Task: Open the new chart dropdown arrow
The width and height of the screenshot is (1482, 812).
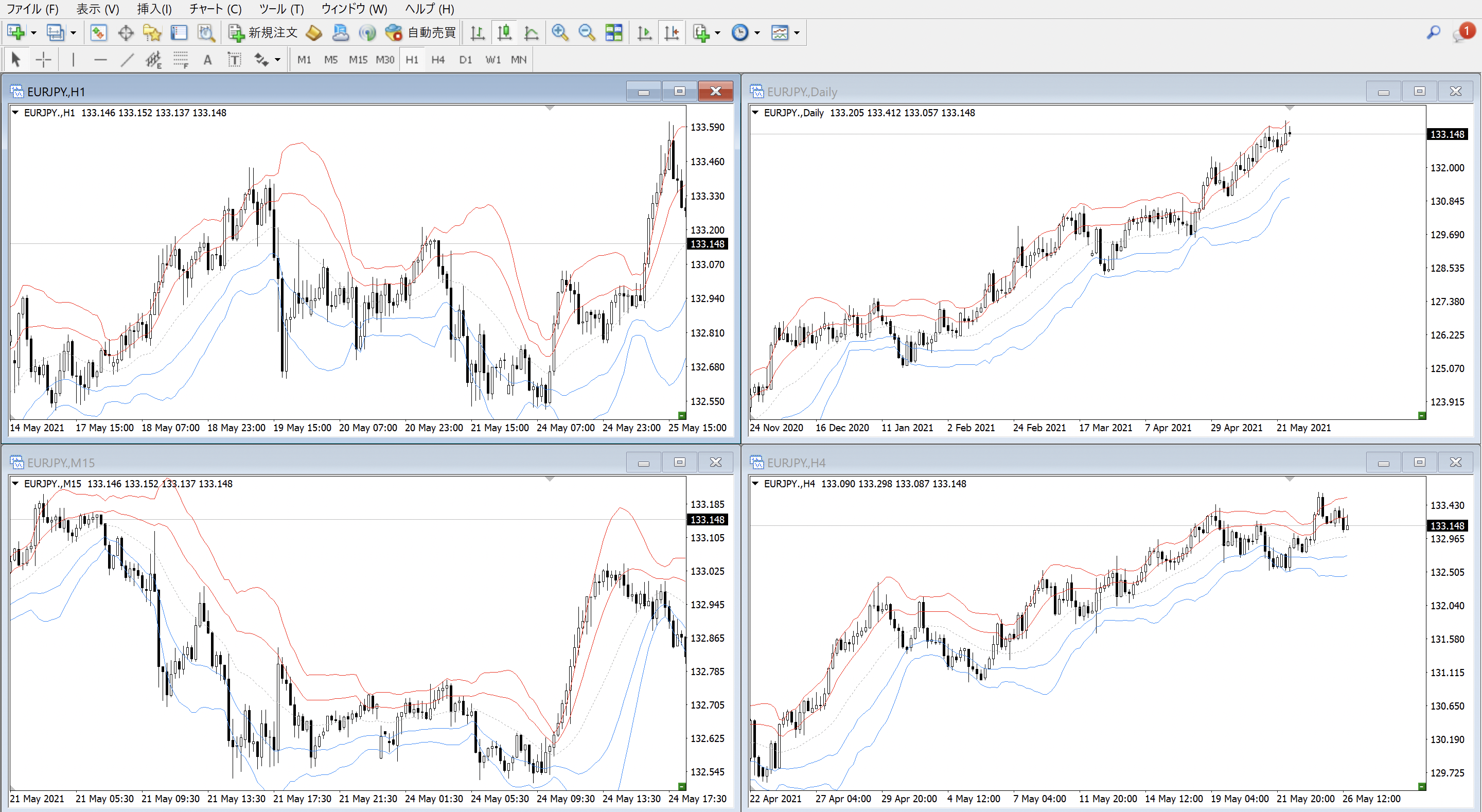Action: 33,33
